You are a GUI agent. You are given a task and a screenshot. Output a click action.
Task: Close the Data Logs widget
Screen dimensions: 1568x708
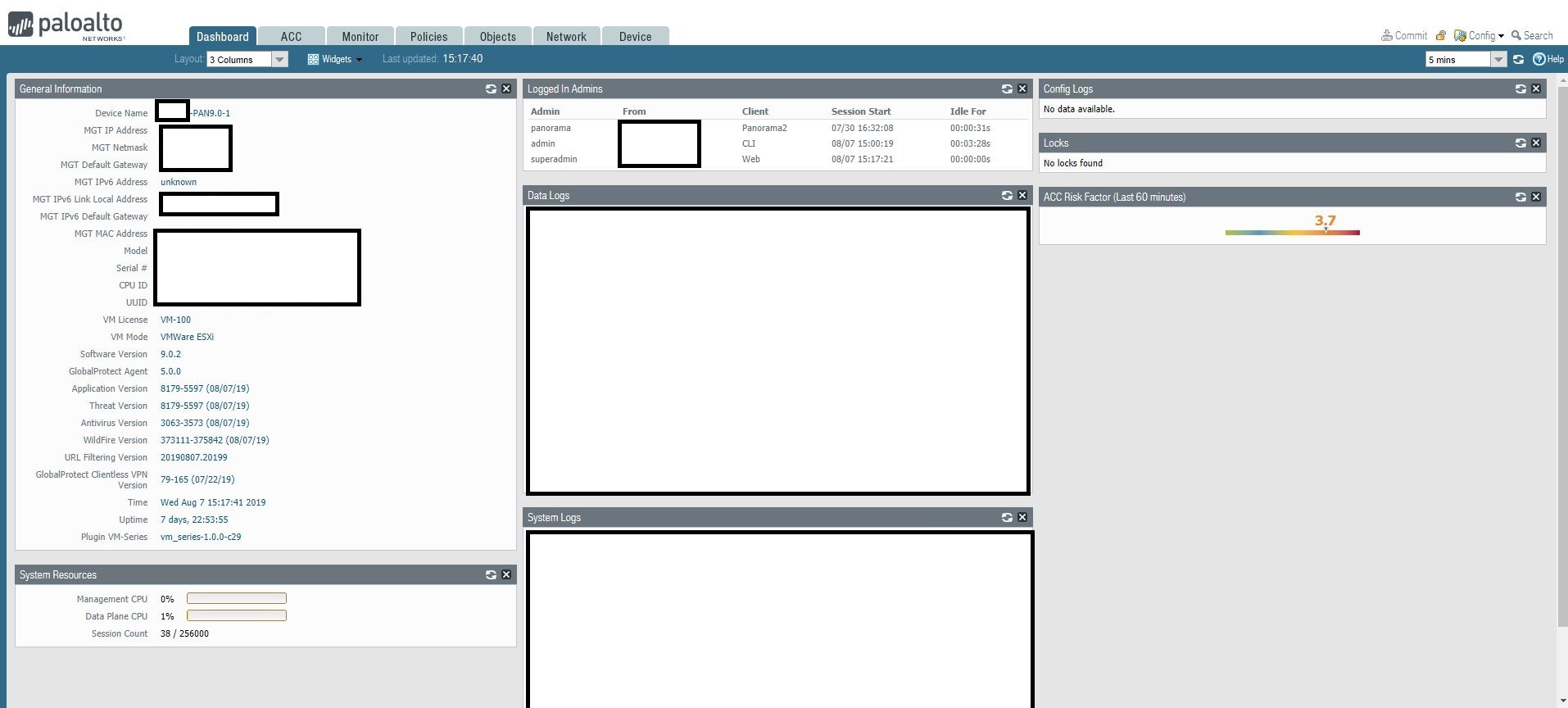point(1022,195)
